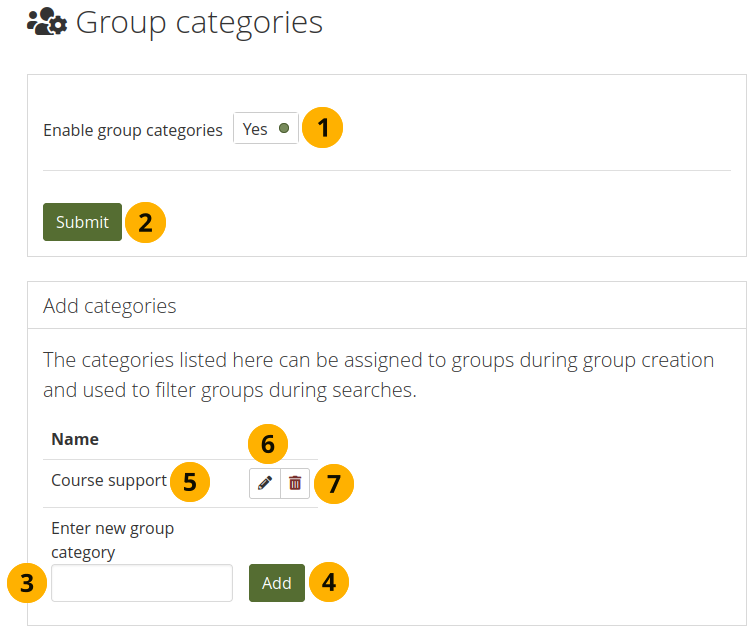
Task: Toggle the Enable group categories switch
Action: tap(266, 129)
